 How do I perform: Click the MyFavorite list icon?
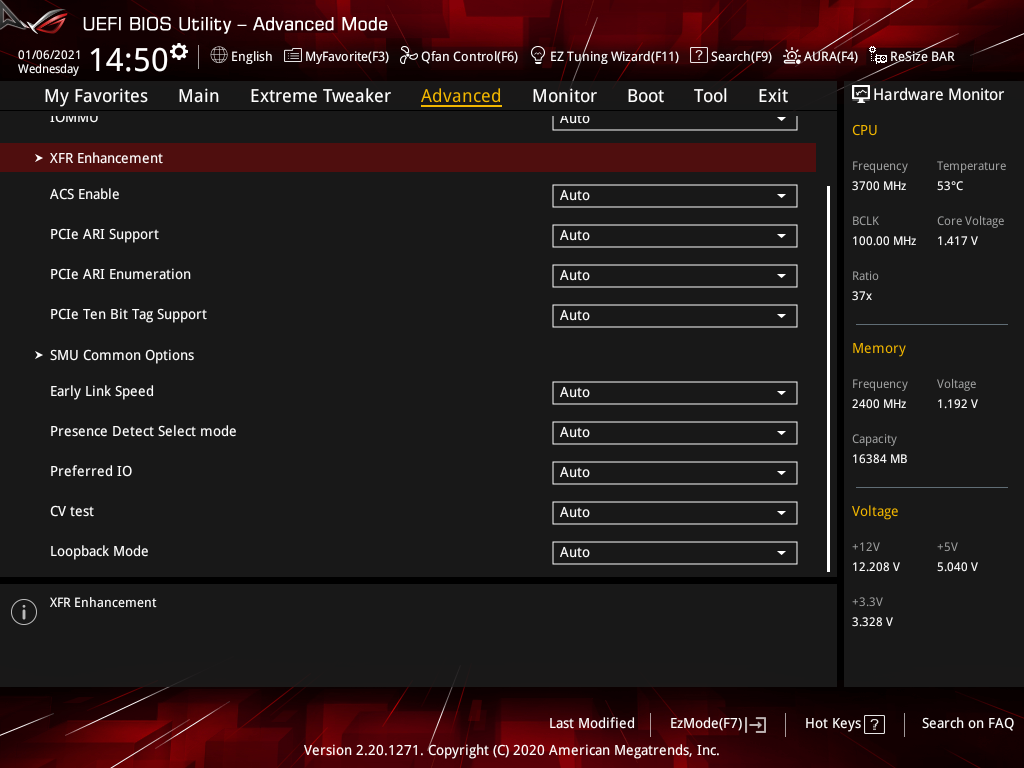click(x=293, y=56)
